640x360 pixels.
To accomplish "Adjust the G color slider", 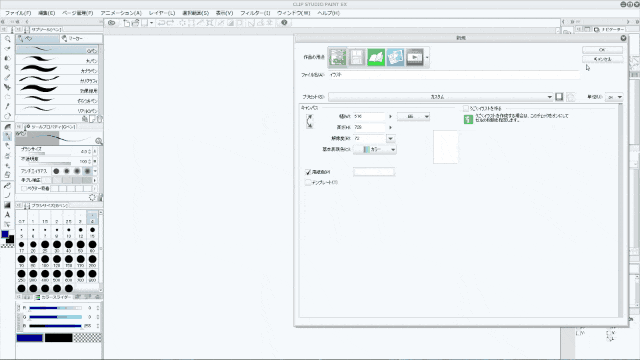I will click(56, 317).
